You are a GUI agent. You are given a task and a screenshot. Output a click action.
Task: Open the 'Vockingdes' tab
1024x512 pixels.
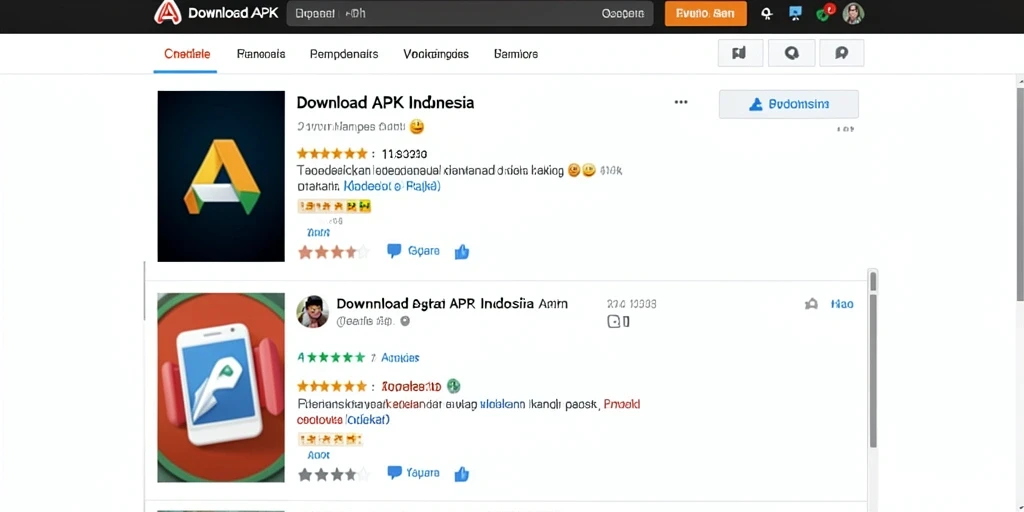coord(436,54)
